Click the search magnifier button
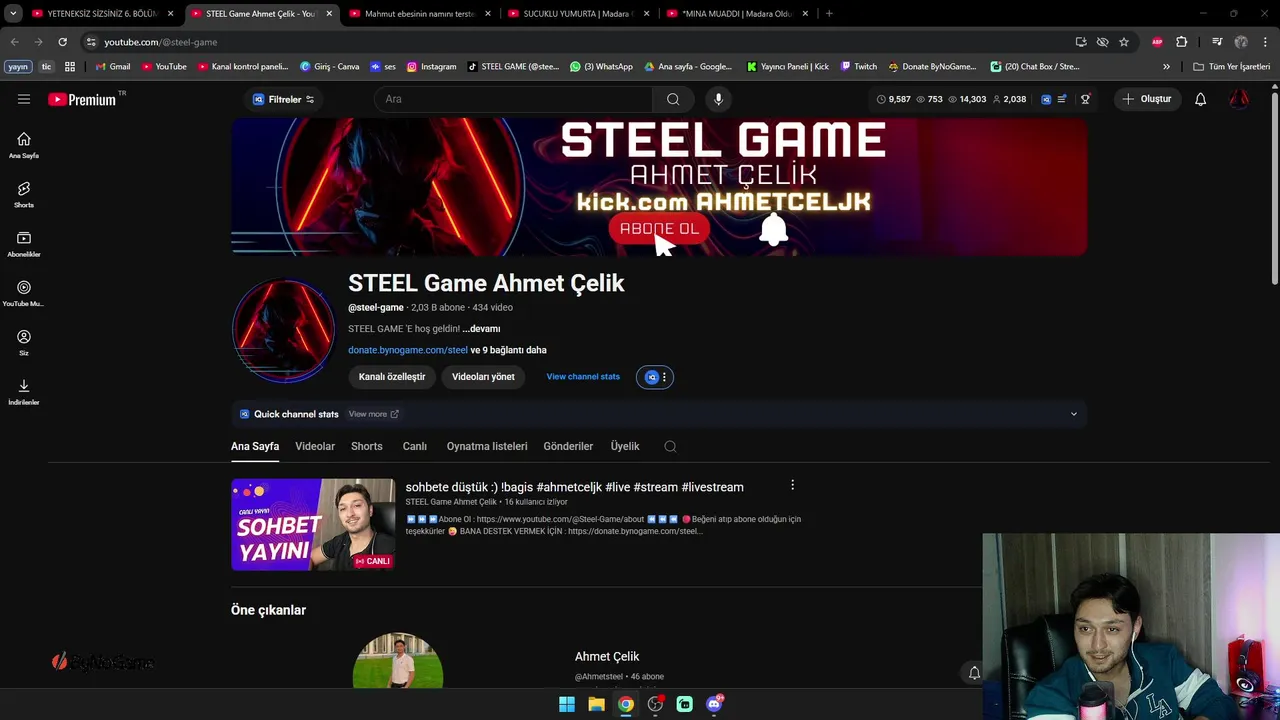This screenshot has height=720, width=1280. (x=673, y=99)
